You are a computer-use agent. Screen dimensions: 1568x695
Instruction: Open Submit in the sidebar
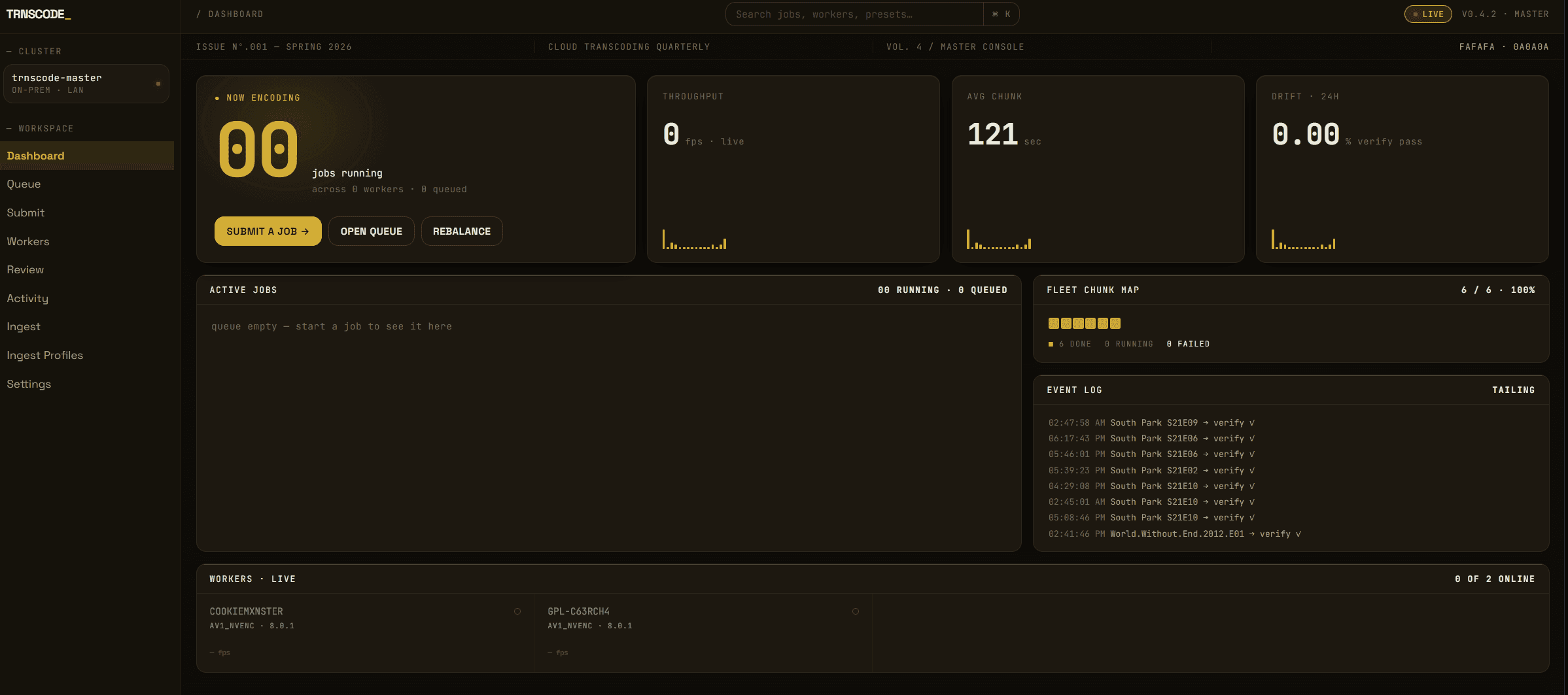87,212
